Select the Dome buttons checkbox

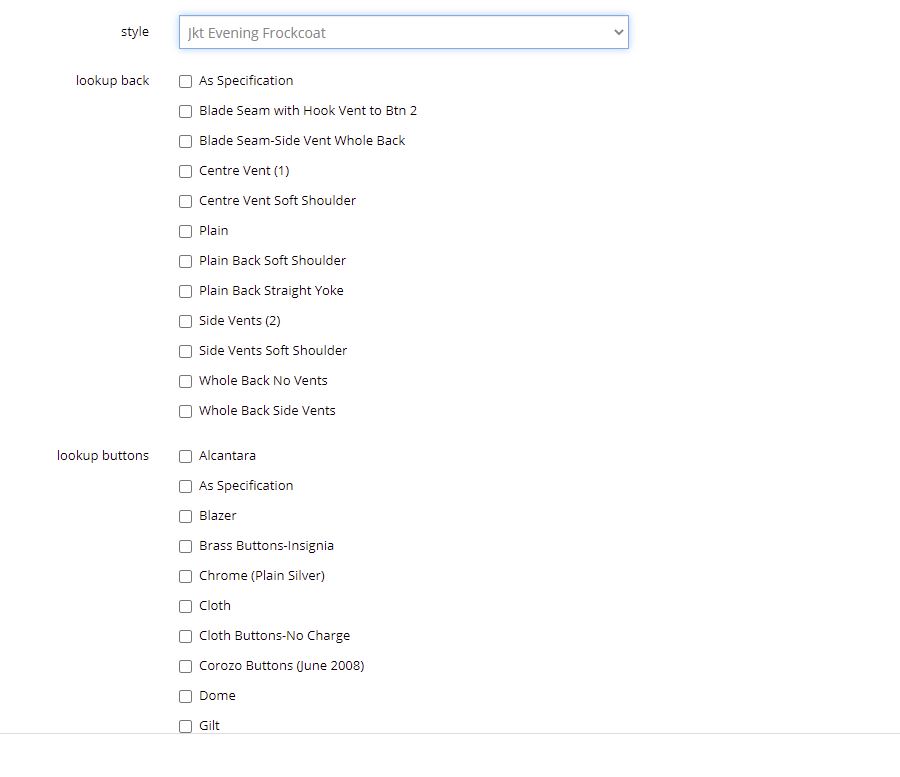tap(185, 696)
